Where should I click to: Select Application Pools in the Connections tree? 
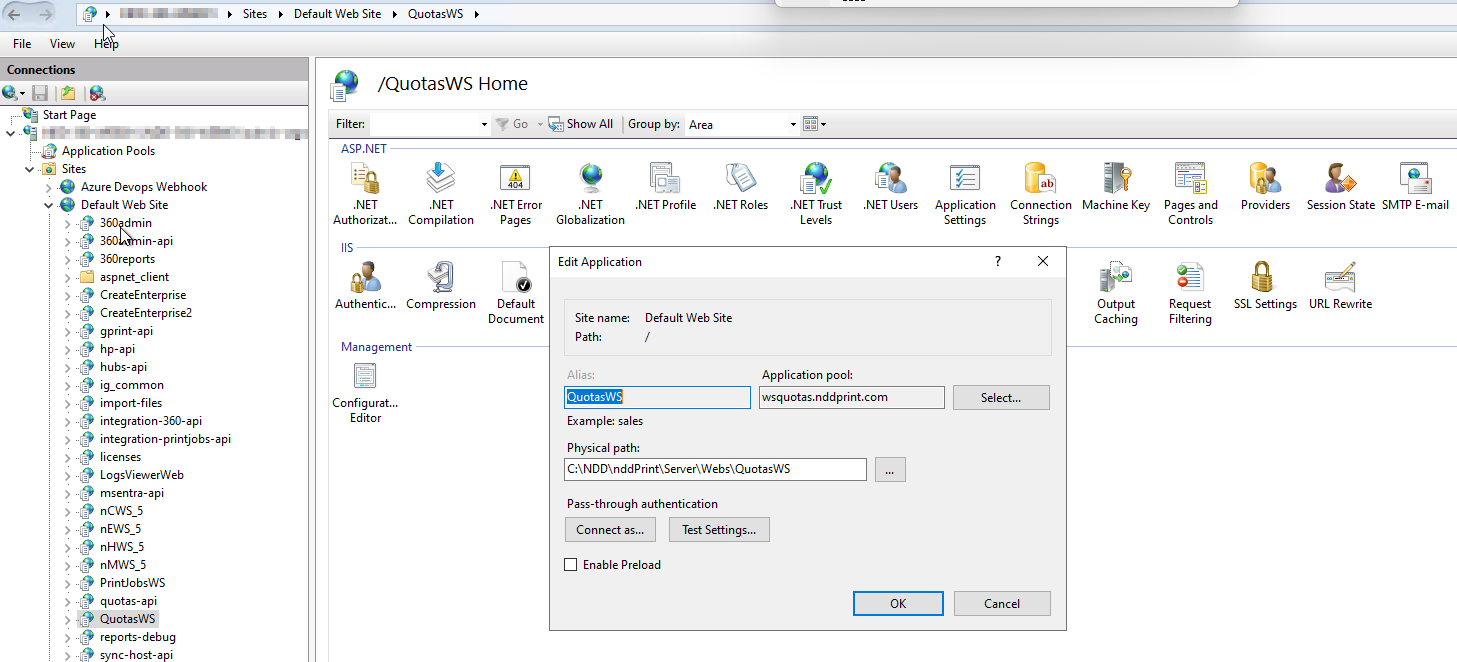pyautogui.click(x=108, y=151)
